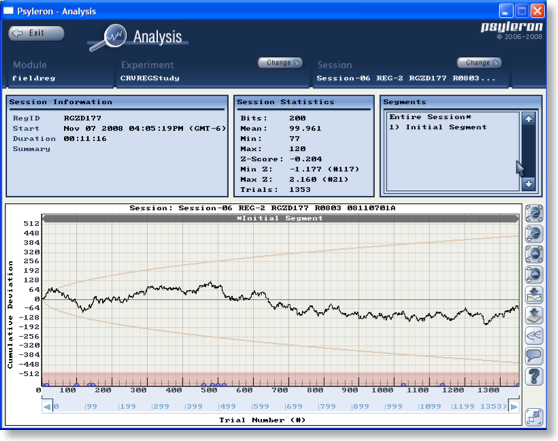Click the Segments list scroll up arrow
This screenshot has width=558, height=441.
(x=528, y=119)
